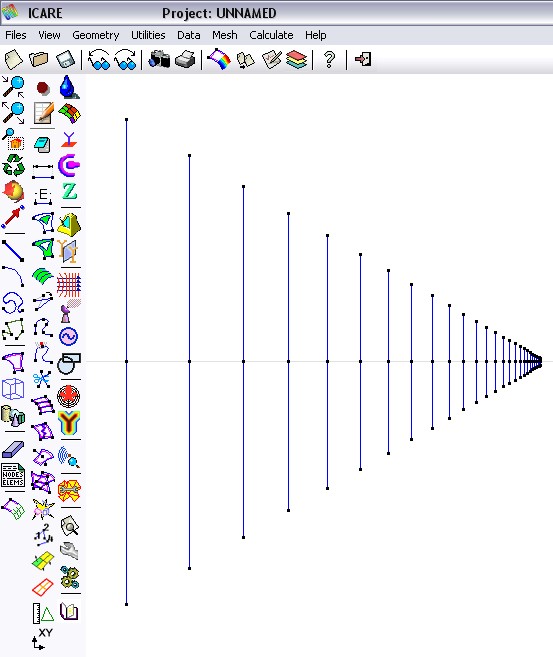Click the green recycle arrows icon

point(13,165)
